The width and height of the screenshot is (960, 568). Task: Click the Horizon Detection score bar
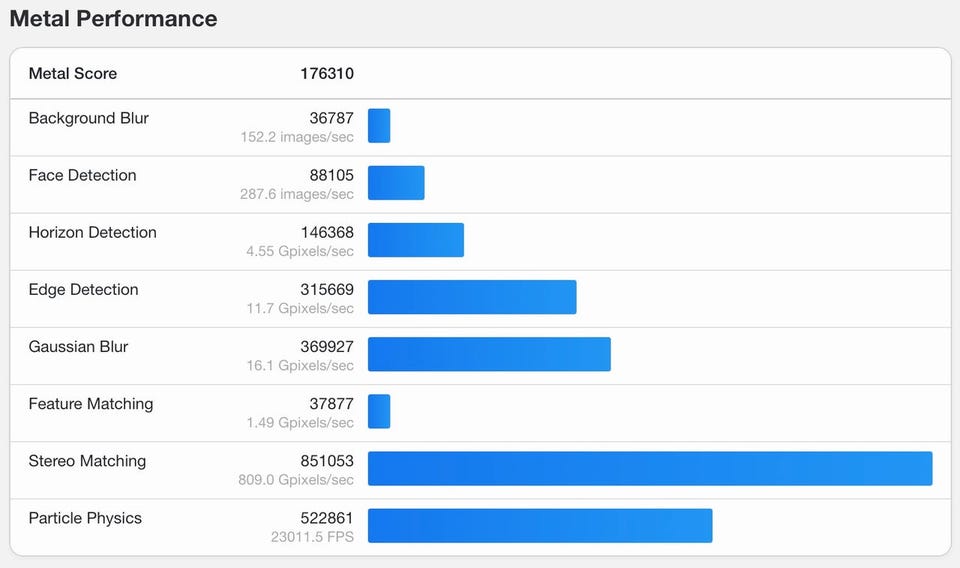[x=416, y=240]
